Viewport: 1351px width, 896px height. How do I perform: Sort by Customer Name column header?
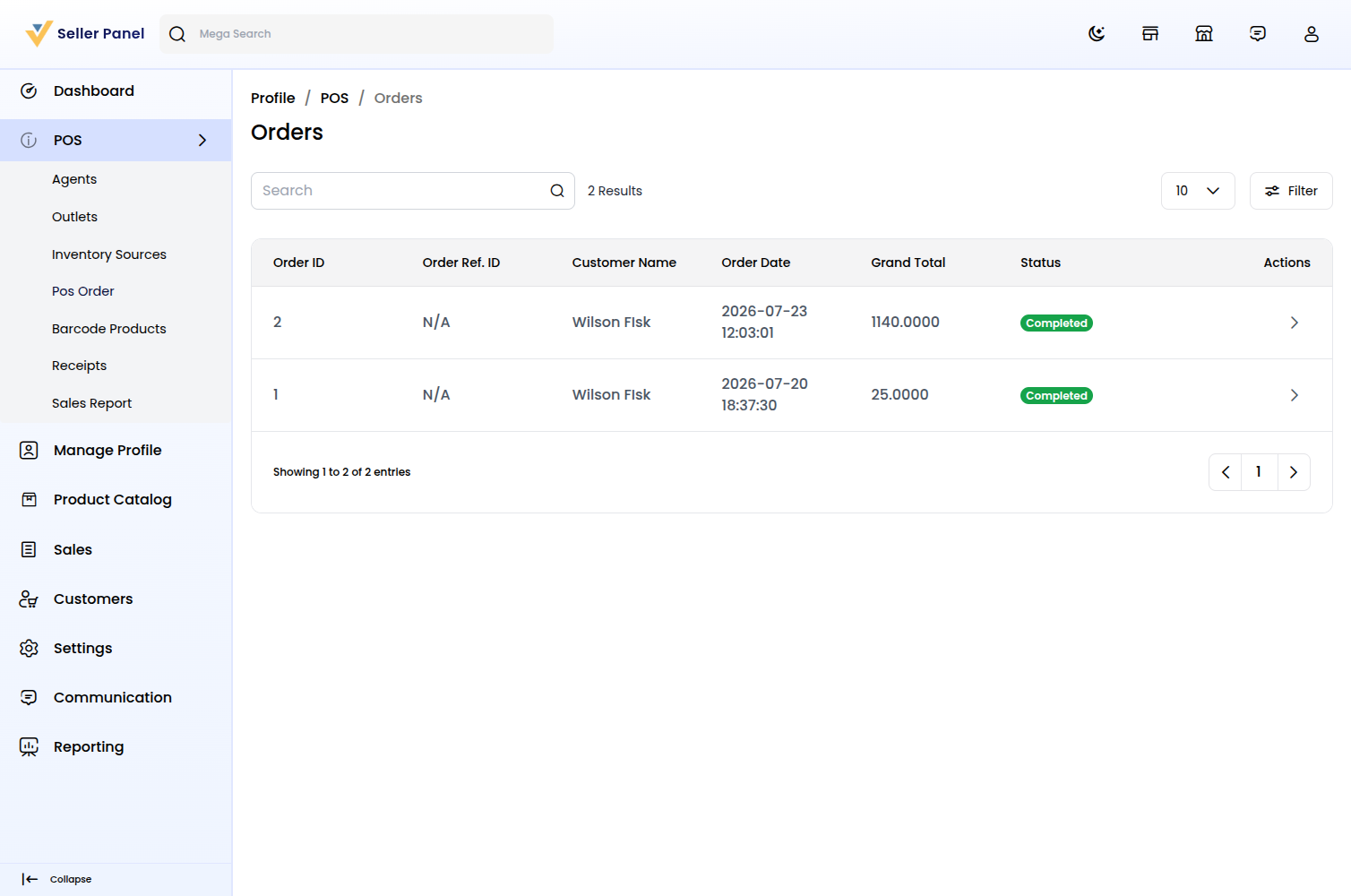click(624, 263)
